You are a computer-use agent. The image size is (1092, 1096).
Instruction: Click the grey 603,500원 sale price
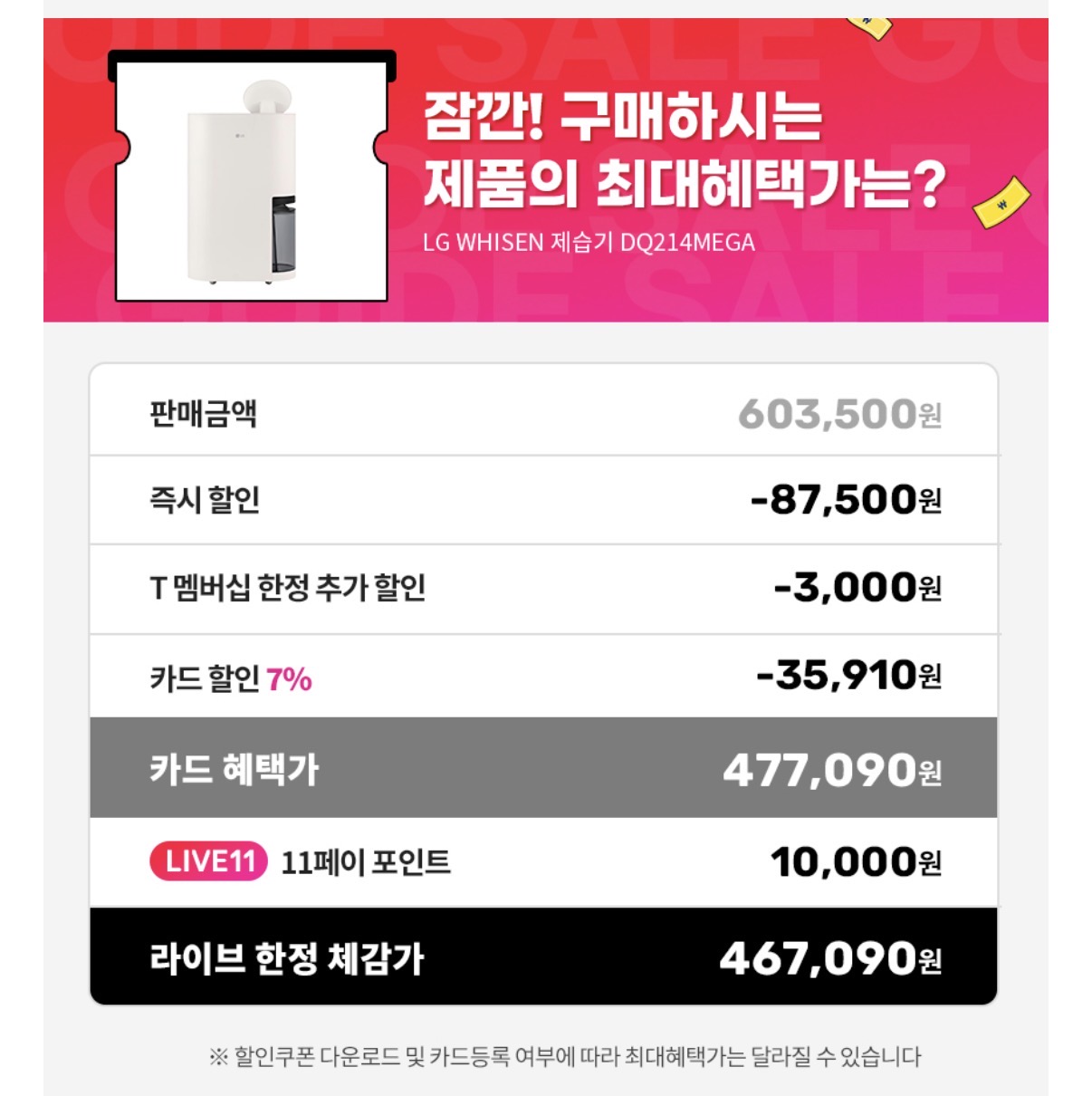click(839, 414)
